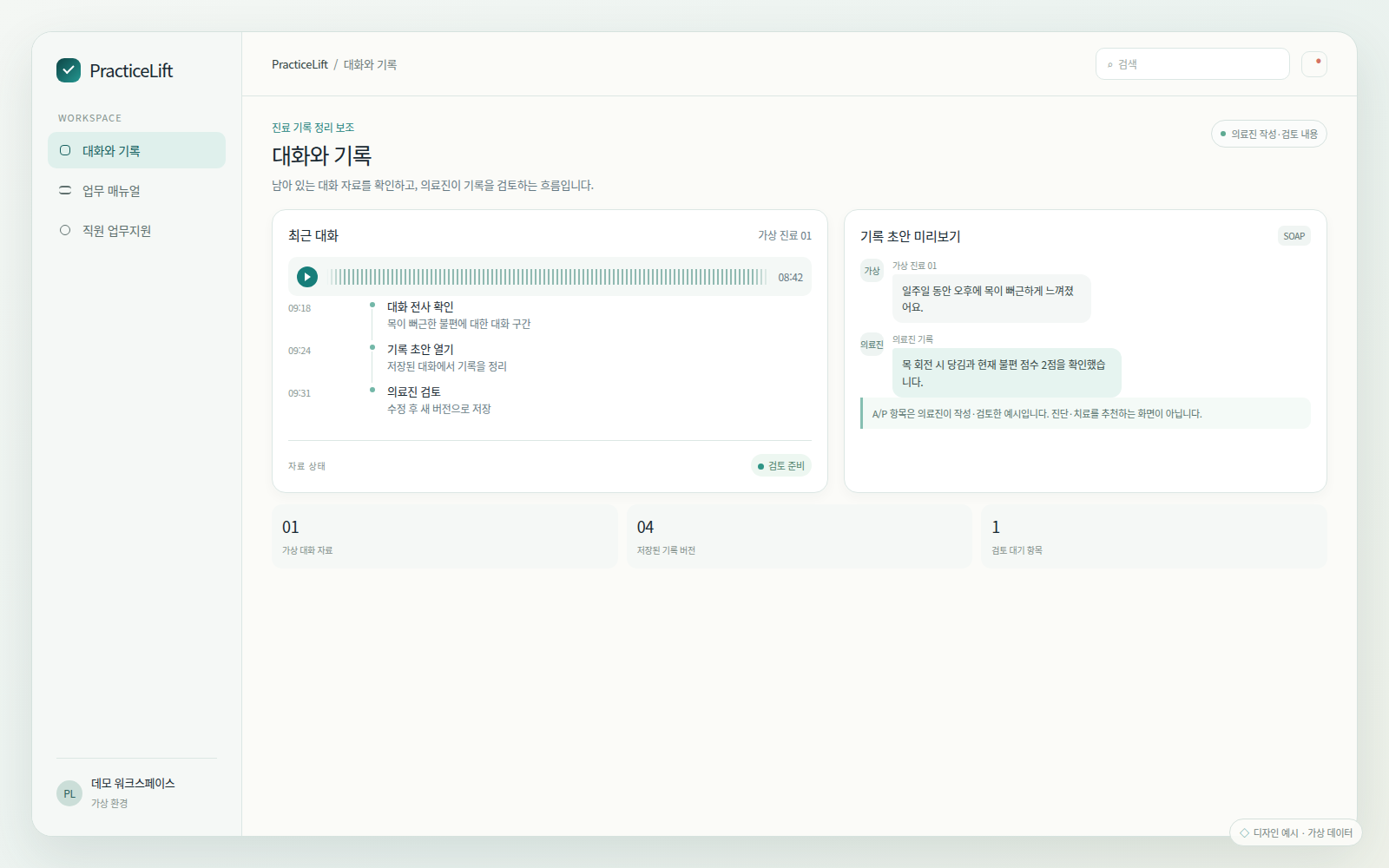Screen dimensions: 1389x868
Task: Click the audio waveform progress bar
Action: (548, 277)
